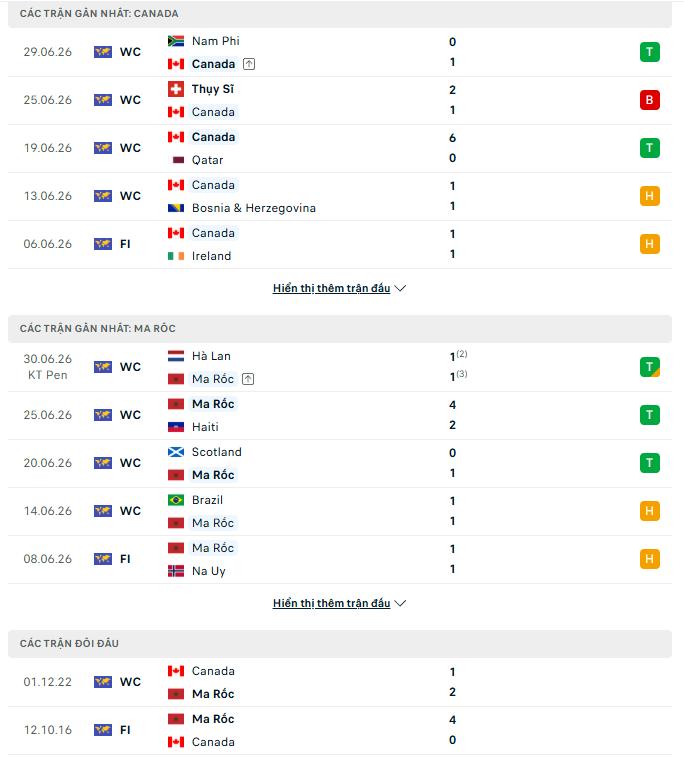684x757 pixels.
Task: Click the Scotland flag icon
Action: pyautogui.click(x=176, y=452)
